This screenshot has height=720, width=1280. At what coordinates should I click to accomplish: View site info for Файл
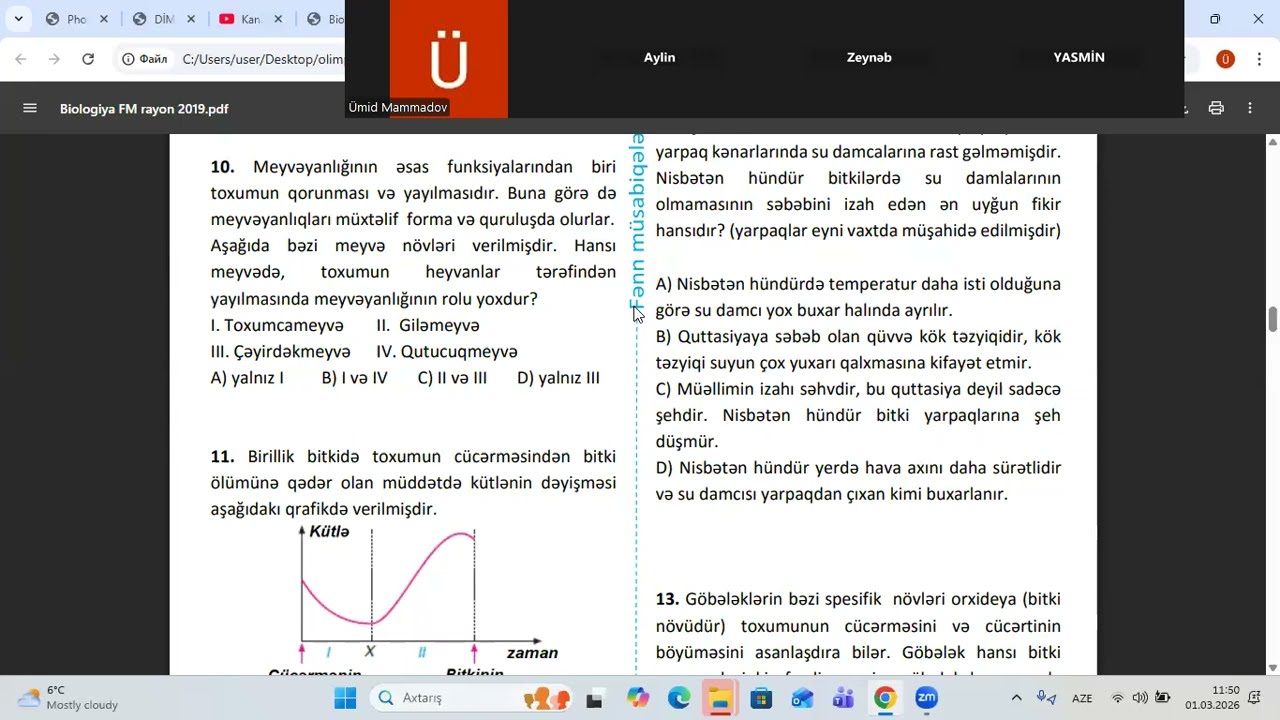(x=144, y=59)
